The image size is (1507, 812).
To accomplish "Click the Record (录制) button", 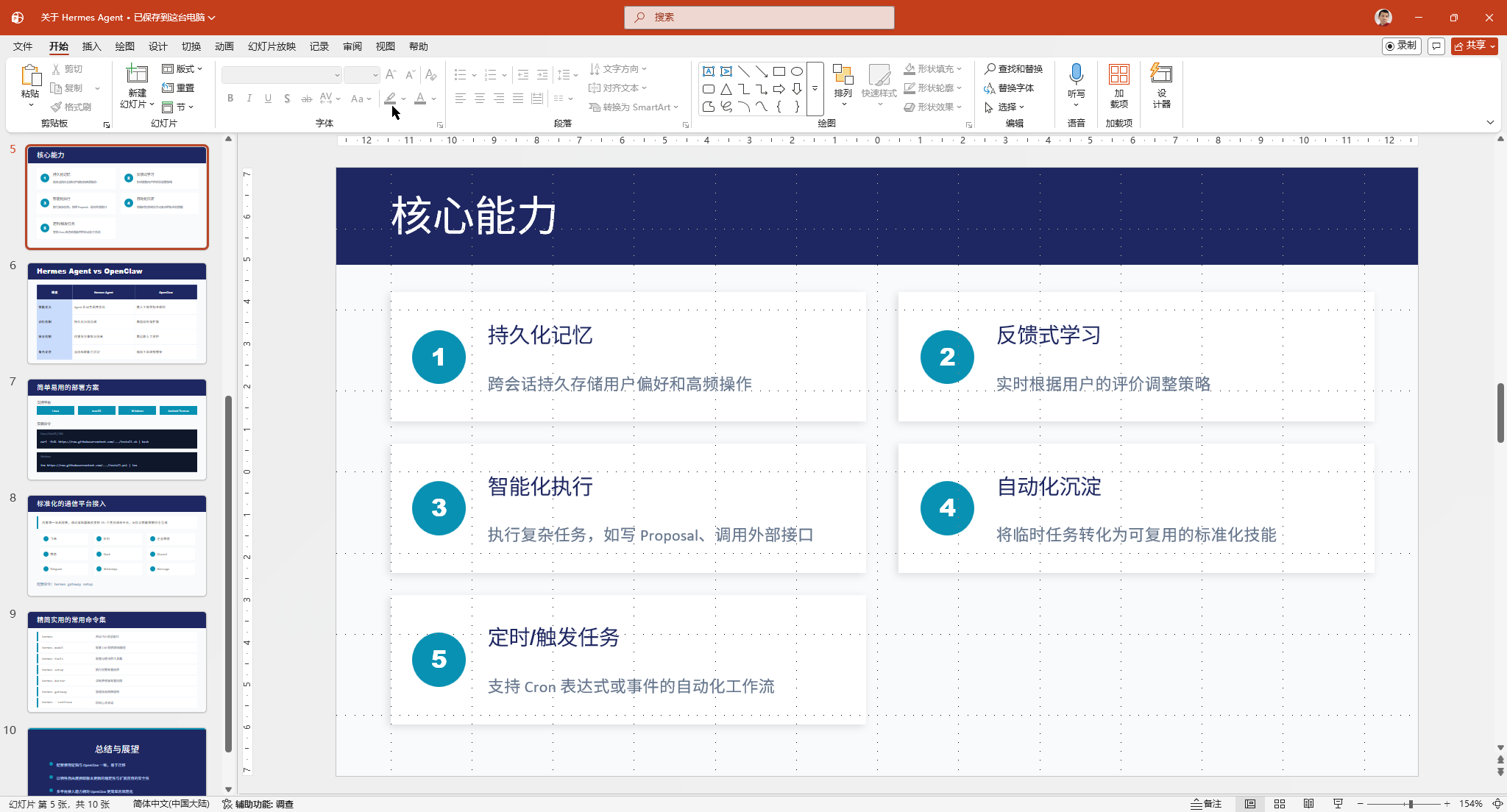I will (1401, 46).
